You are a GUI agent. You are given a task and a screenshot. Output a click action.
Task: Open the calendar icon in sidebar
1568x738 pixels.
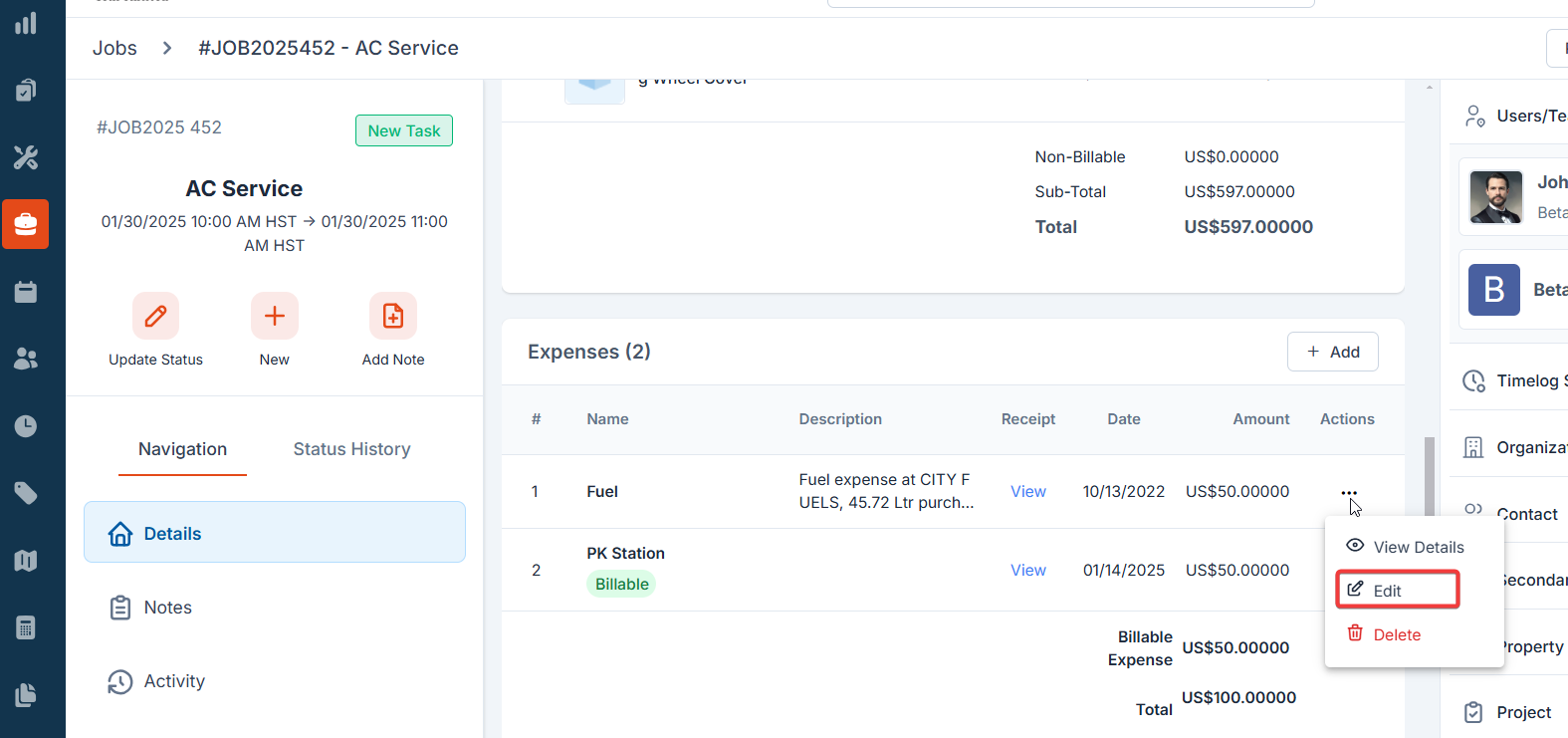tap(26, 292)
